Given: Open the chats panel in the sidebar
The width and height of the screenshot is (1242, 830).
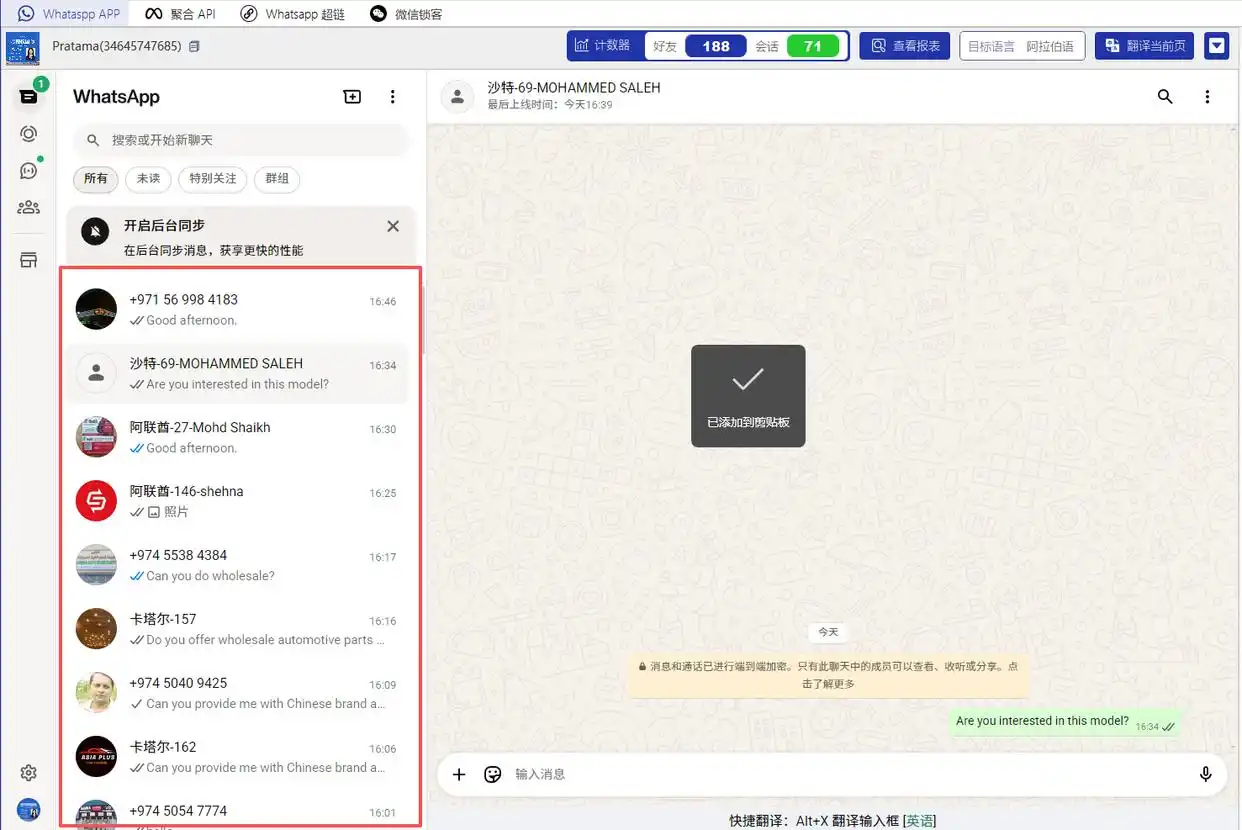Looking at the screenshot, I should 27,97.
